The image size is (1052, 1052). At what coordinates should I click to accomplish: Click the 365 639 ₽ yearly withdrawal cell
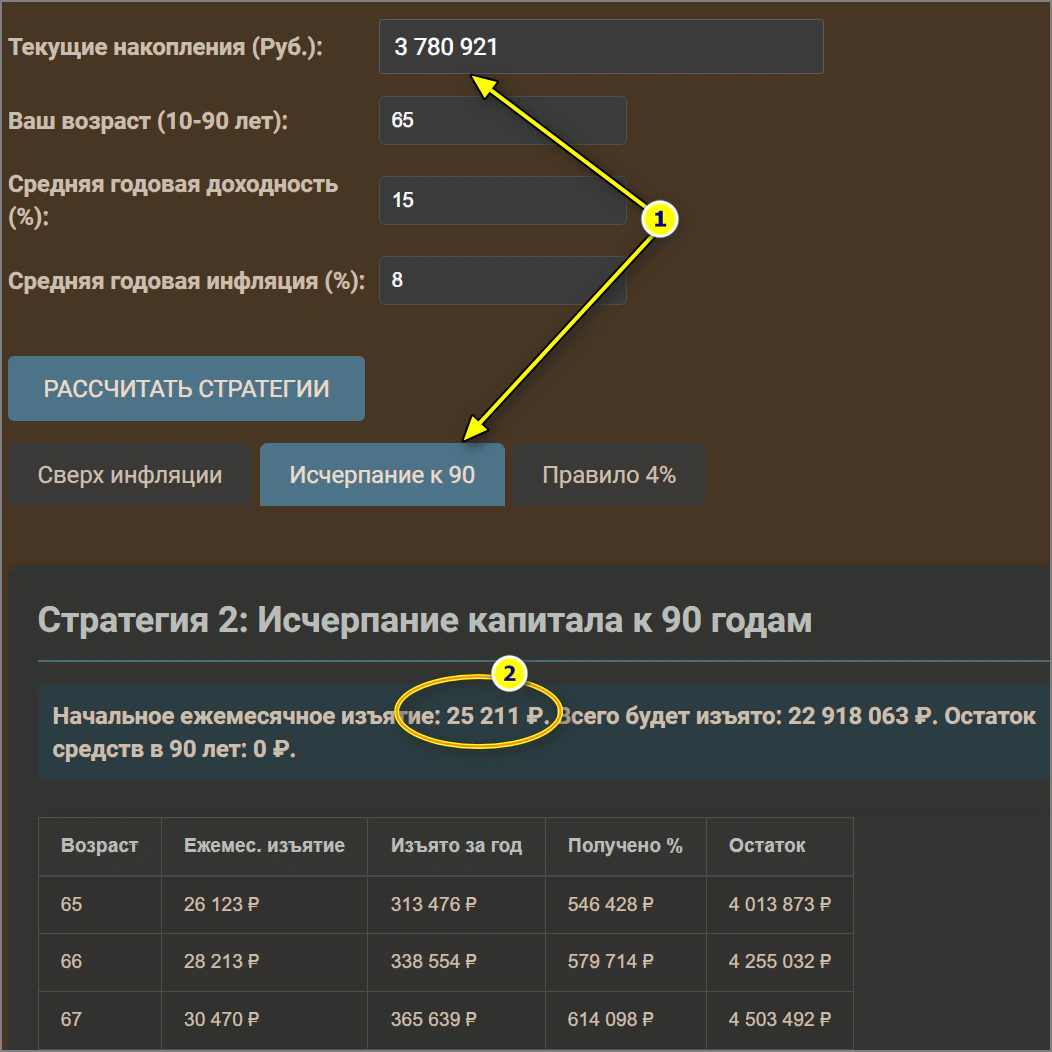[456, 1020]
